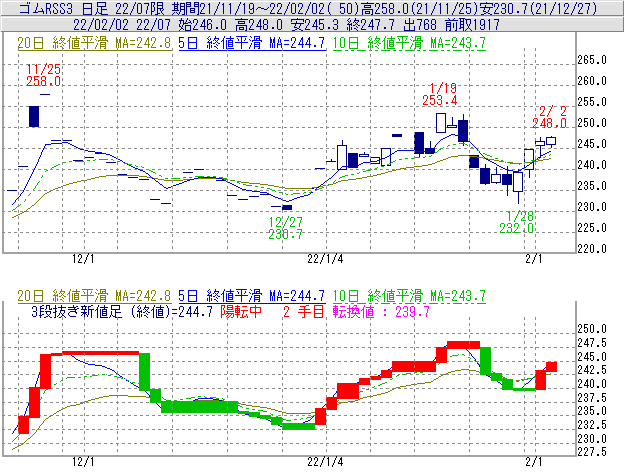This screenshot has width=624, height=475.
Task: Click the 11/25 dark blue candlestick body
Action: [x=34, y=117]
